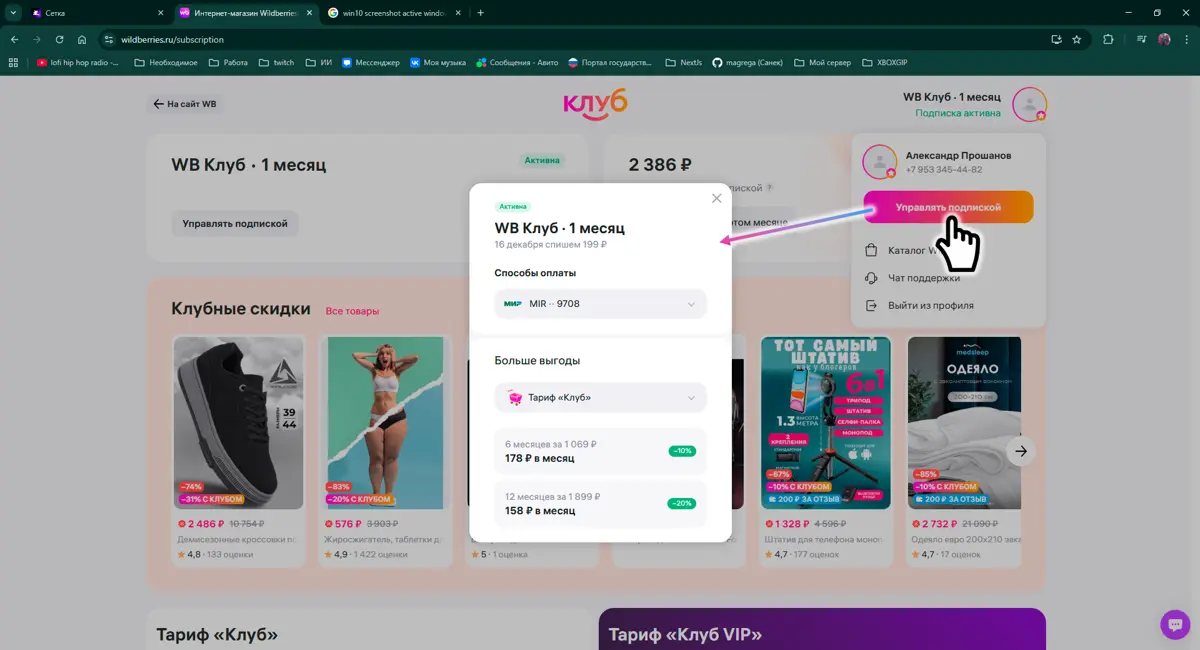Click the 4,9 · 1 422 оценки rating text

(372, 554)
